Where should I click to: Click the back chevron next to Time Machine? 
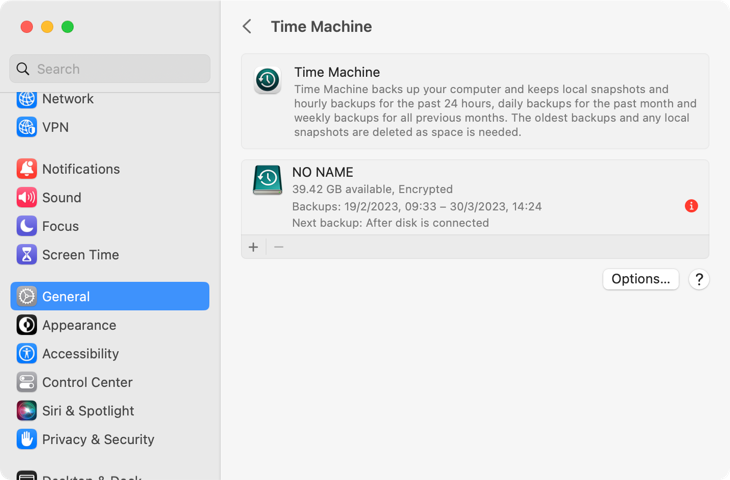247,27
